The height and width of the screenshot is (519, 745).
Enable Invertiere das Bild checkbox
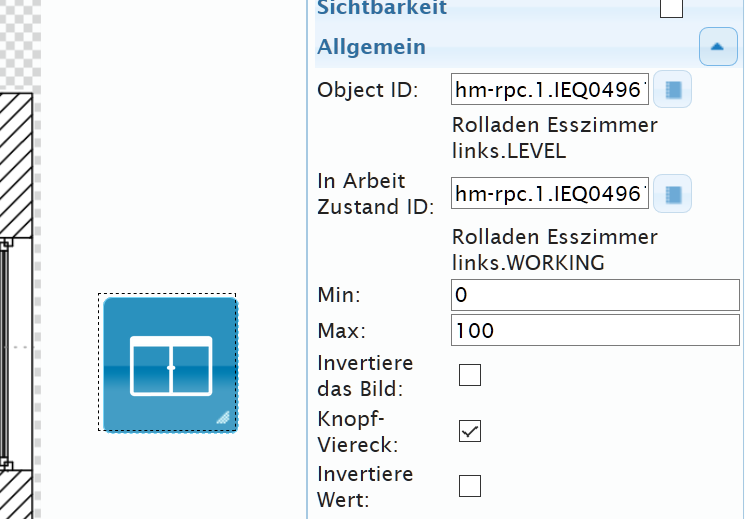point(469,375)
